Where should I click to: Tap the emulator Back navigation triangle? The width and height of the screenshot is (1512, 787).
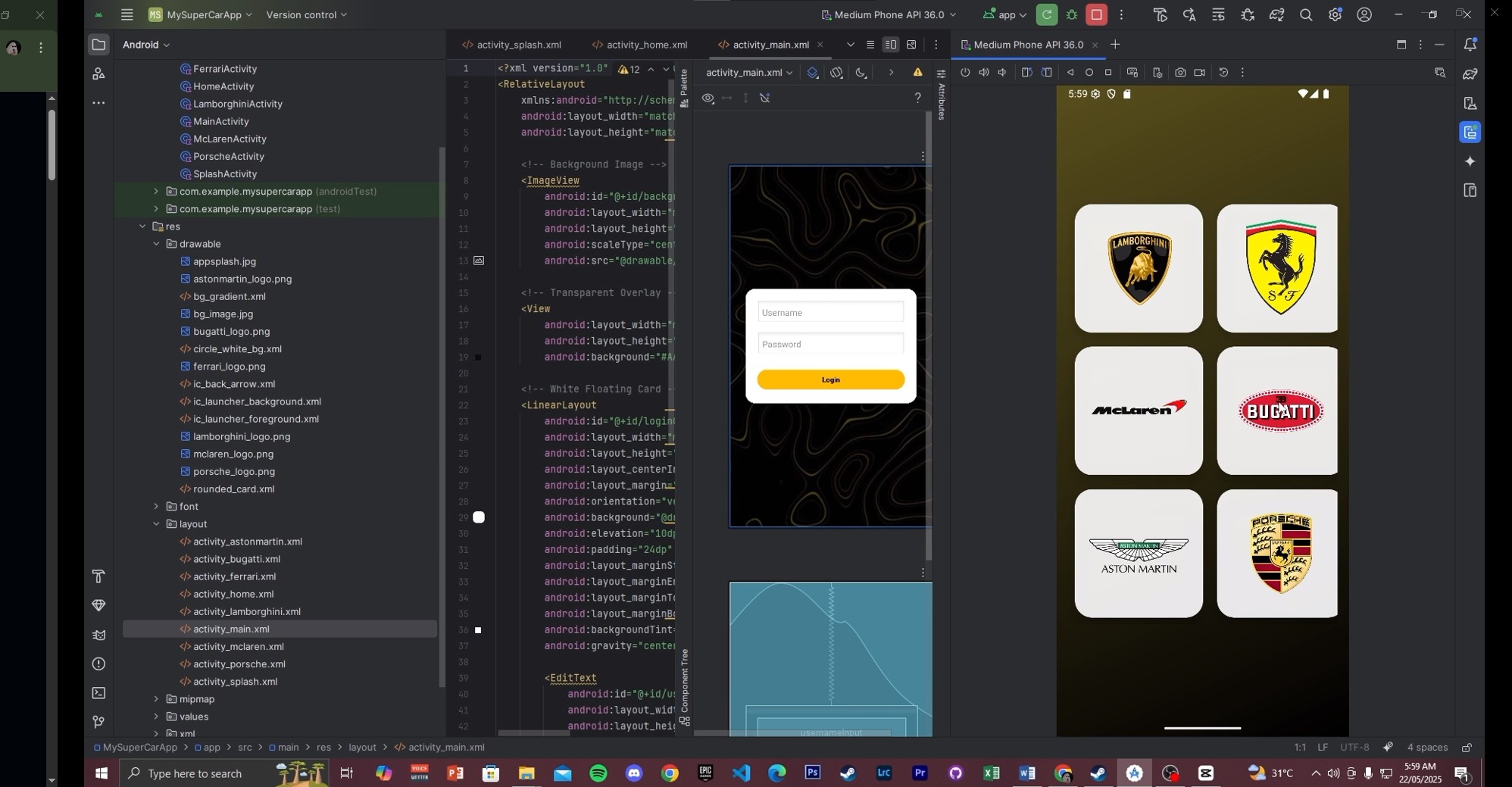click(x=1070, y=73)
